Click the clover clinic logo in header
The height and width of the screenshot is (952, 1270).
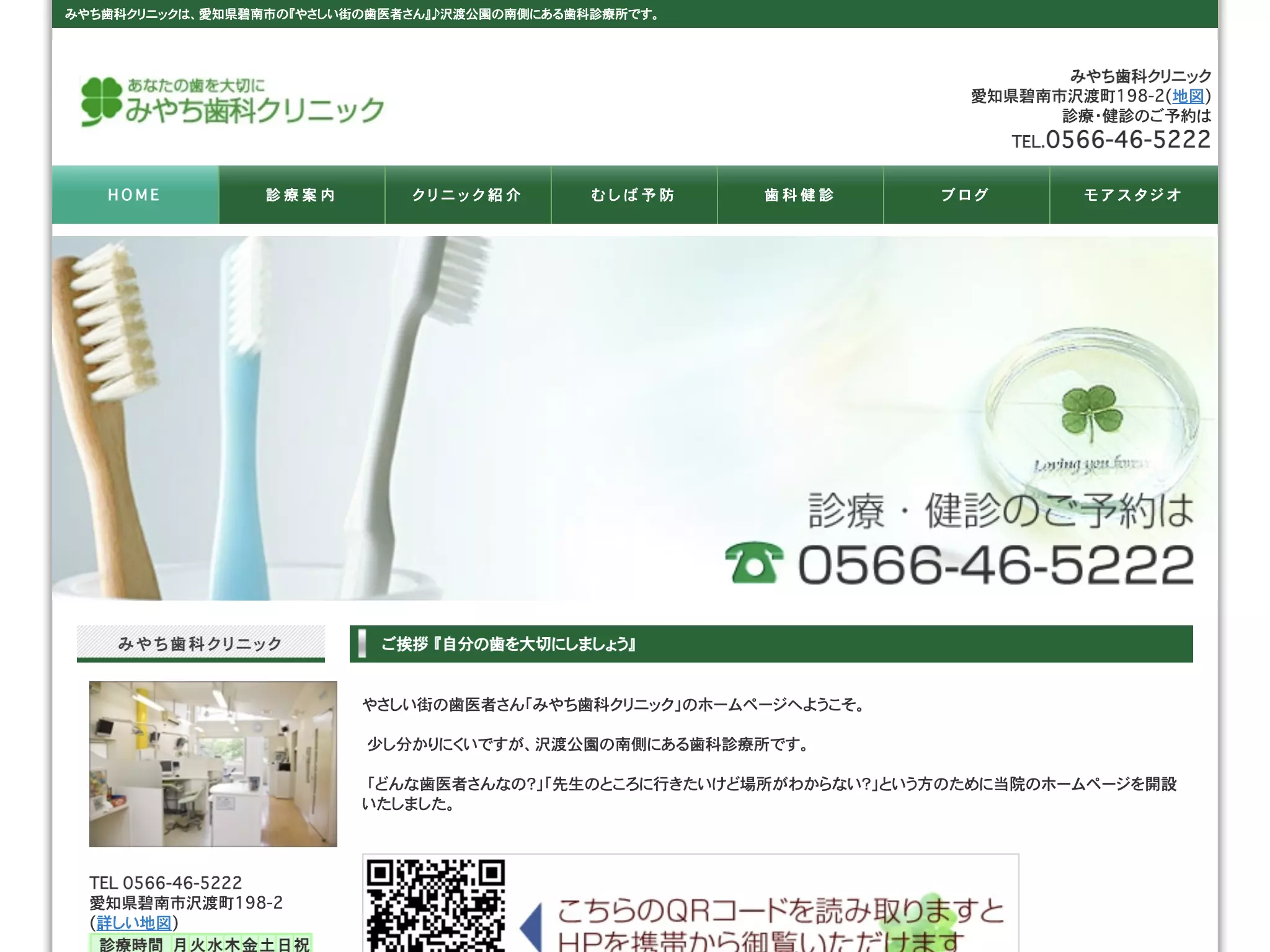click(233, 102)
